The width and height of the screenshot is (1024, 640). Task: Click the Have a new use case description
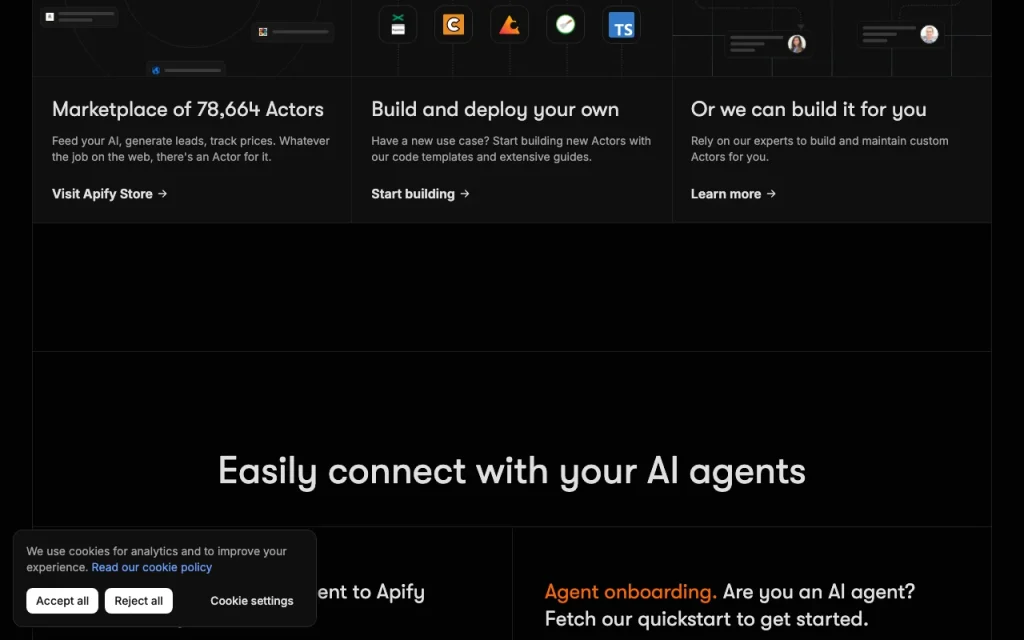click(x=511, y=149)
